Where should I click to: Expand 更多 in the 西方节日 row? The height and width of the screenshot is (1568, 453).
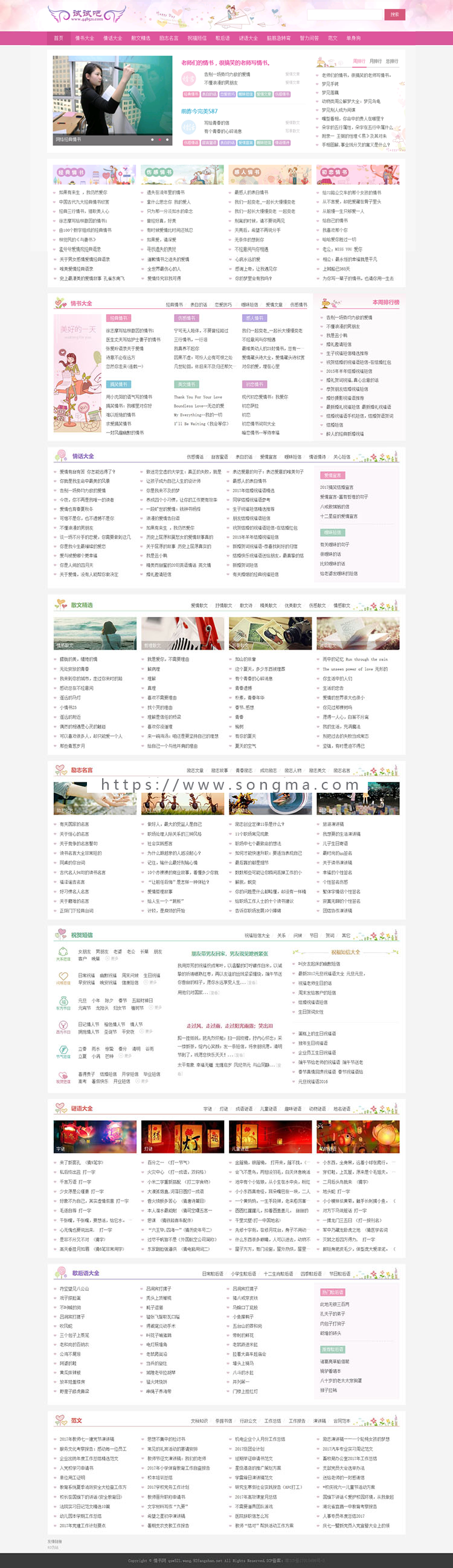coord(147,1032)
